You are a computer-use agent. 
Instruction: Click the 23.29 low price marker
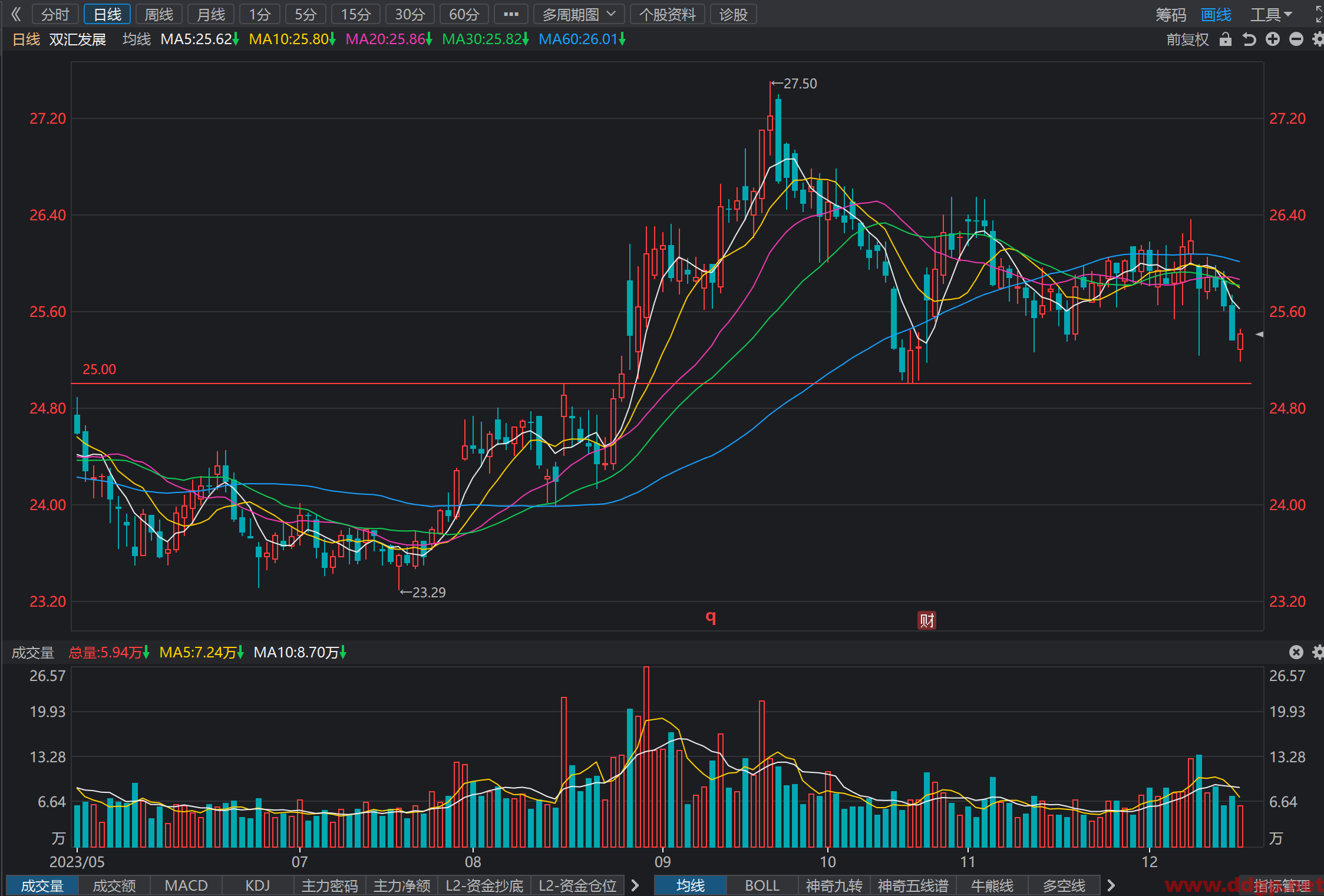click(422, 592)
